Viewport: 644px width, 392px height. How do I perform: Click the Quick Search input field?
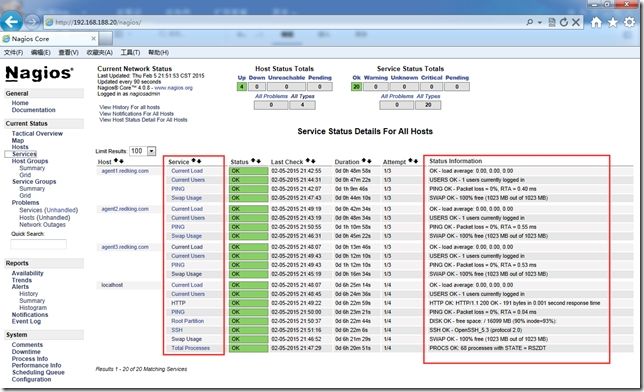click(39, 244)
